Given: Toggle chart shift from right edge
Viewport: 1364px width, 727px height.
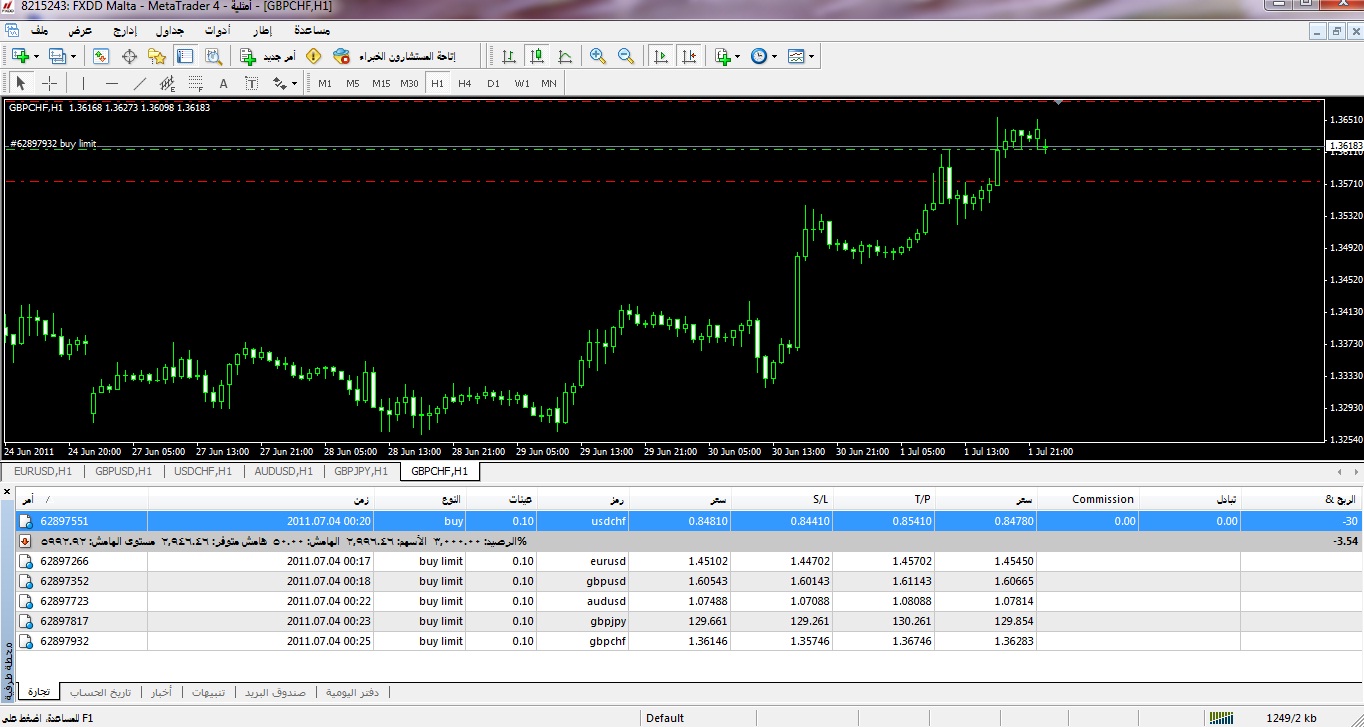Looking at the screenshot, I should [x=688, y=57].
